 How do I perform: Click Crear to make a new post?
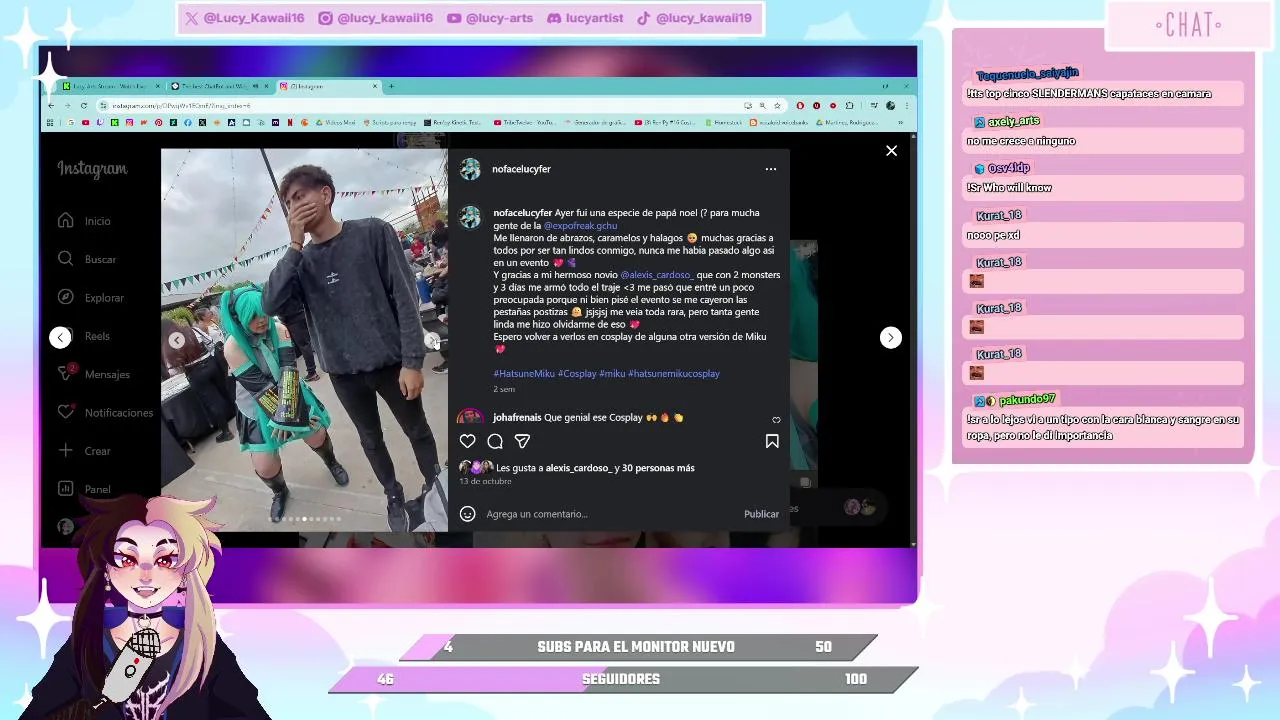click(84, 451)
